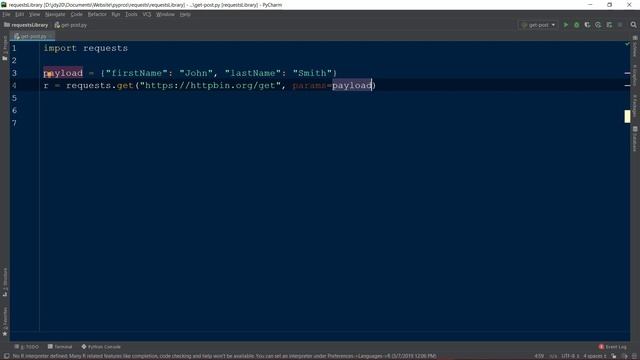640x360 pixels.
Task: Click the "Smith" string on line 3
Action: (312, 73)
